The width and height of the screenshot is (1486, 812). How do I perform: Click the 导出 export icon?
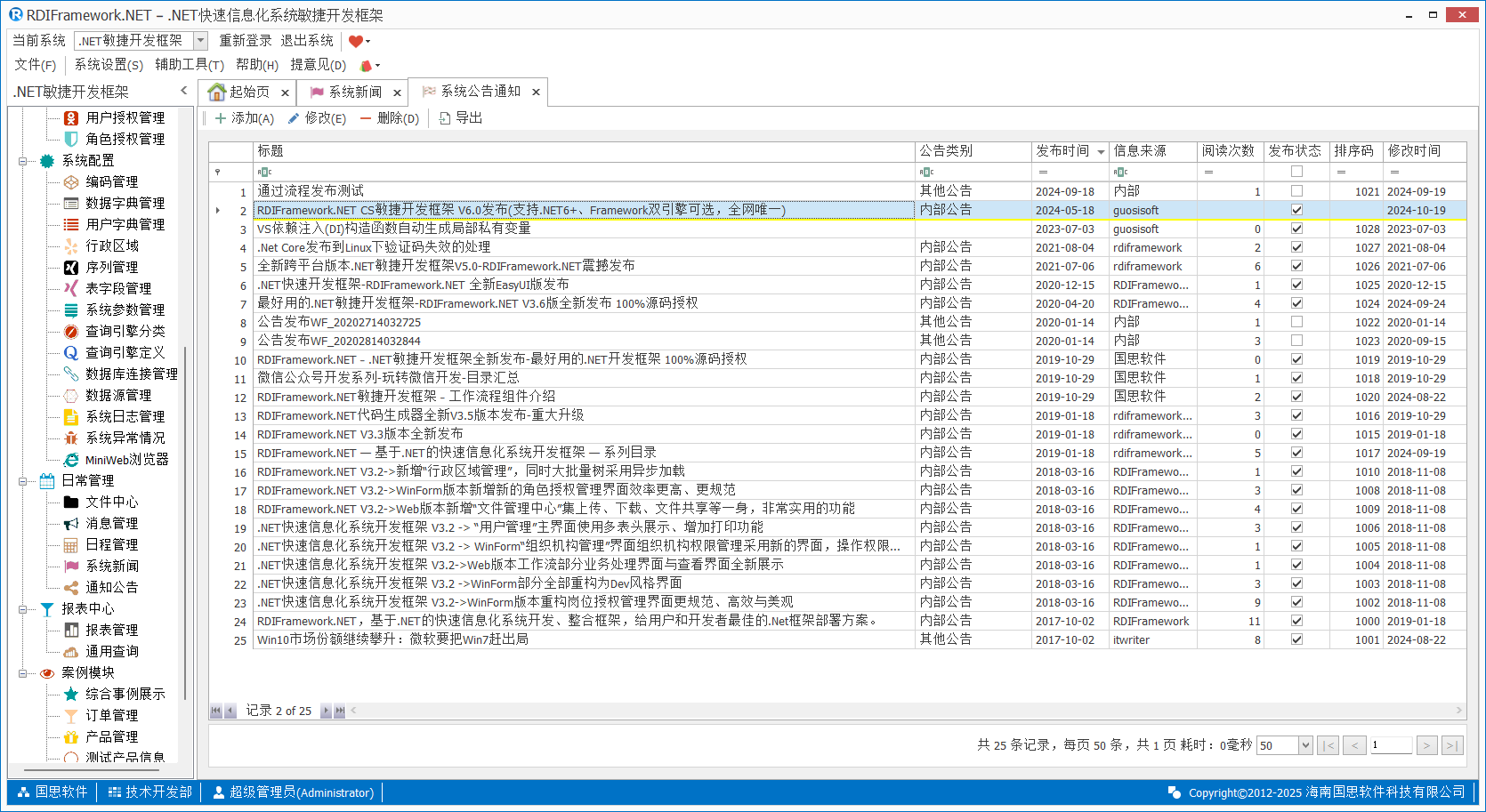tap(445, 118)
